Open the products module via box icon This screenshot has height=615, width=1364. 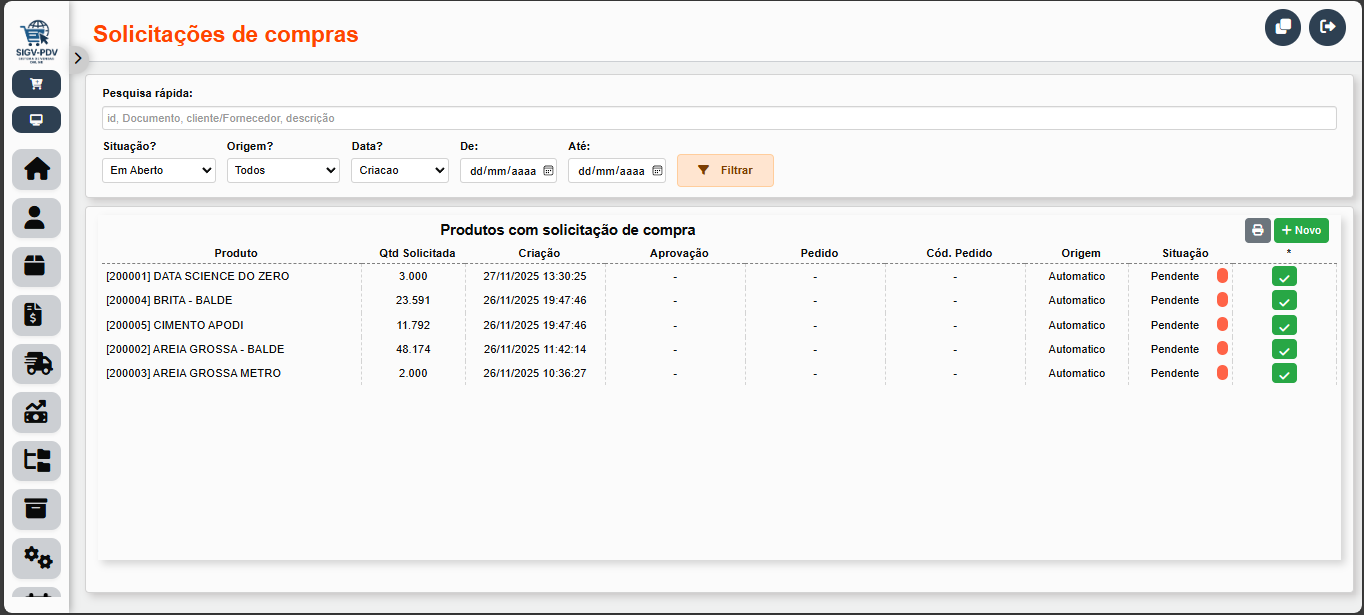point(36,266)
